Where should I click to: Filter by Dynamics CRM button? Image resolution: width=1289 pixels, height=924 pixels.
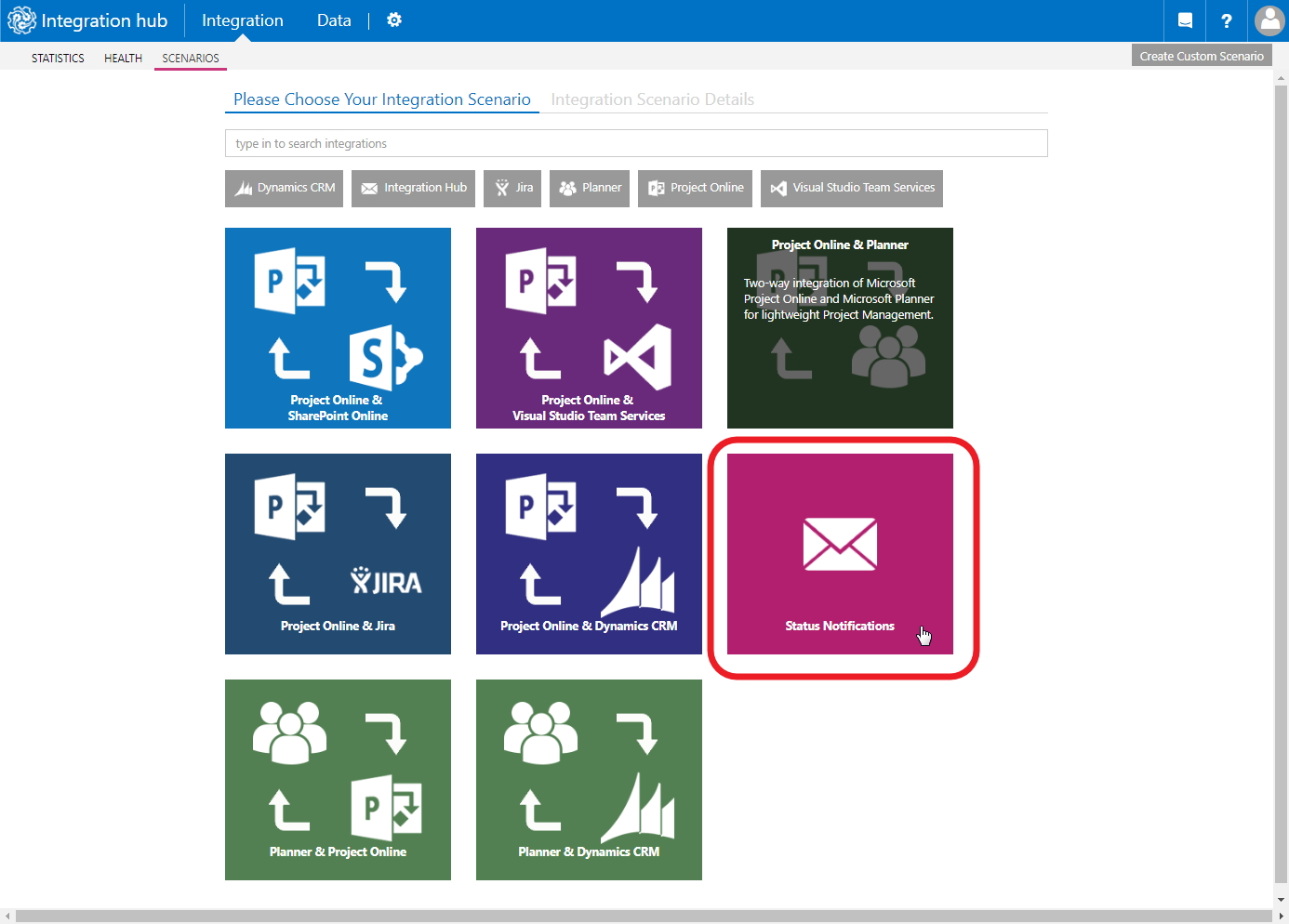click(x=284, y=188)
